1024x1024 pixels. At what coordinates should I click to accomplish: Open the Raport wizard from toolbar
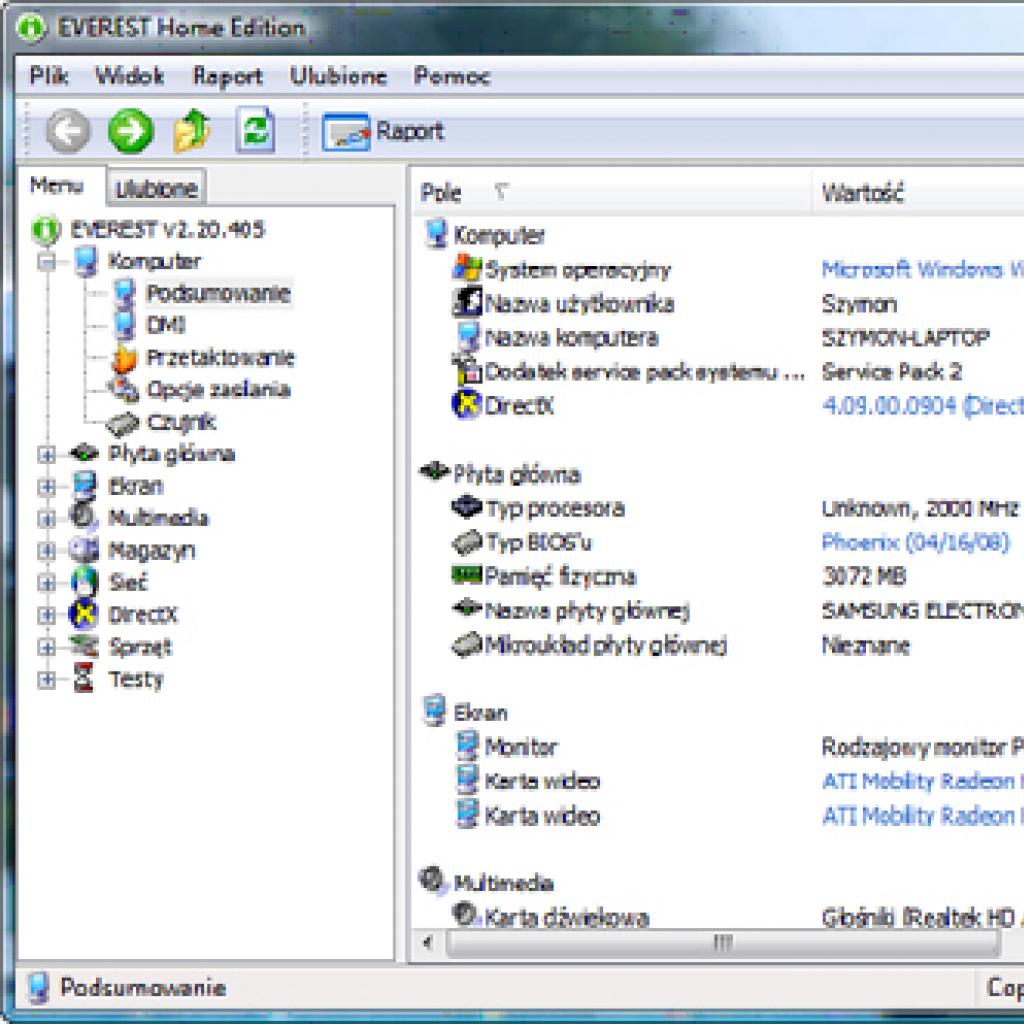[383, 131]
